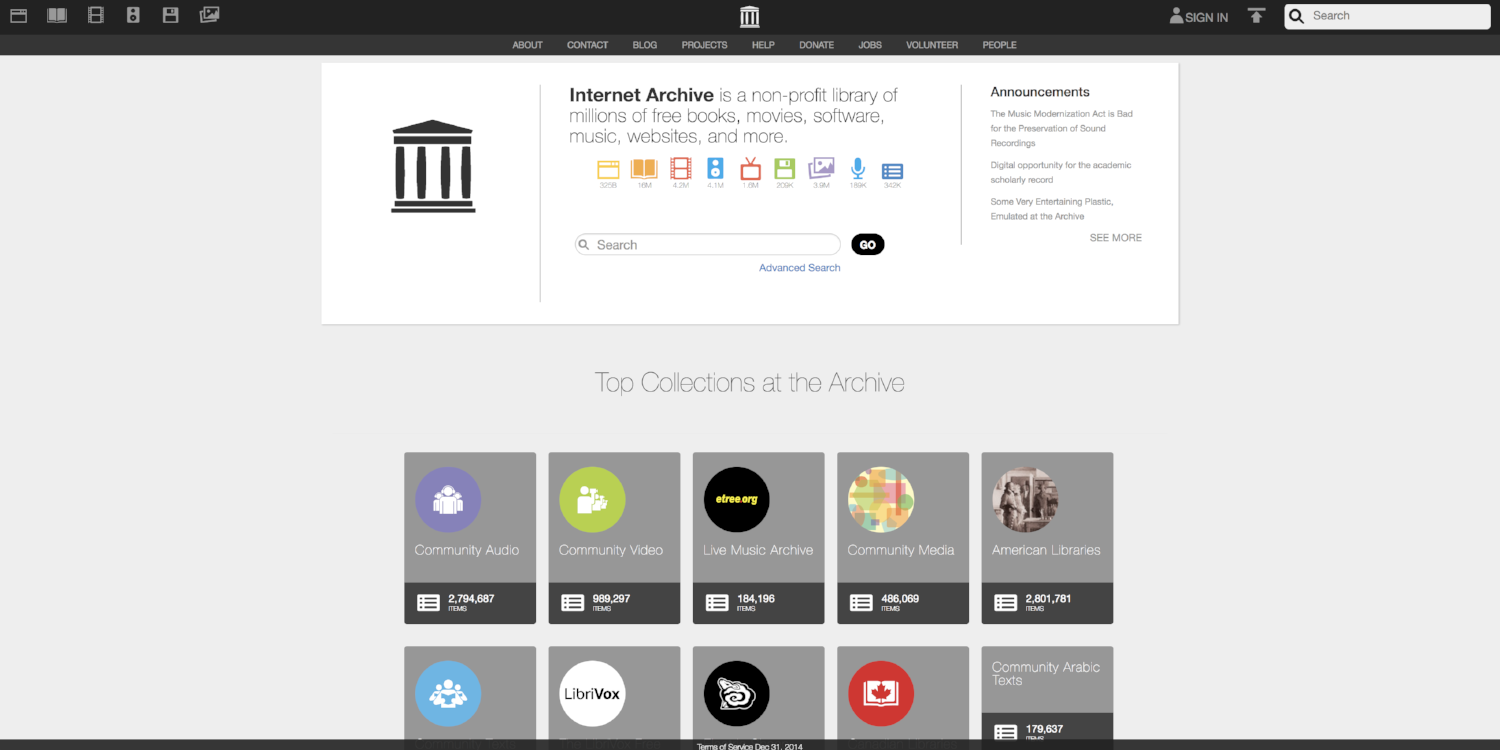Viewport: 1500px width, 750px height.
Task: Click the 184,196 items count
Action: (x=755, y=599)
